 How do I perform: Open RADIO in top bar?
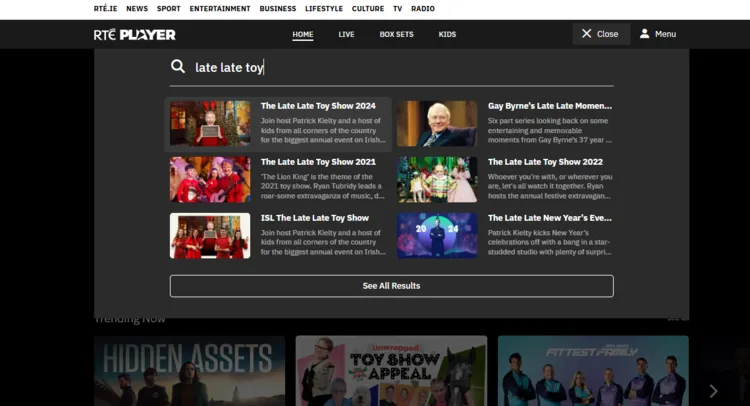(x=423, y=9)
